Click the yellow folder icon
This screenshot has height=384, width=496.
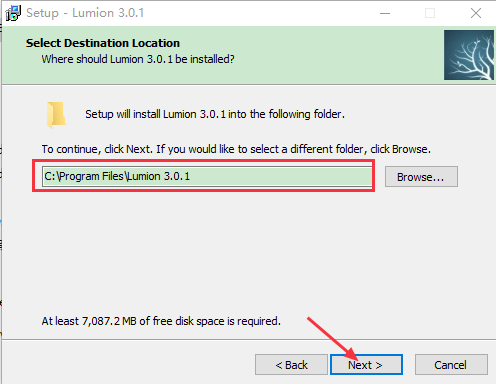pos(56,115)
